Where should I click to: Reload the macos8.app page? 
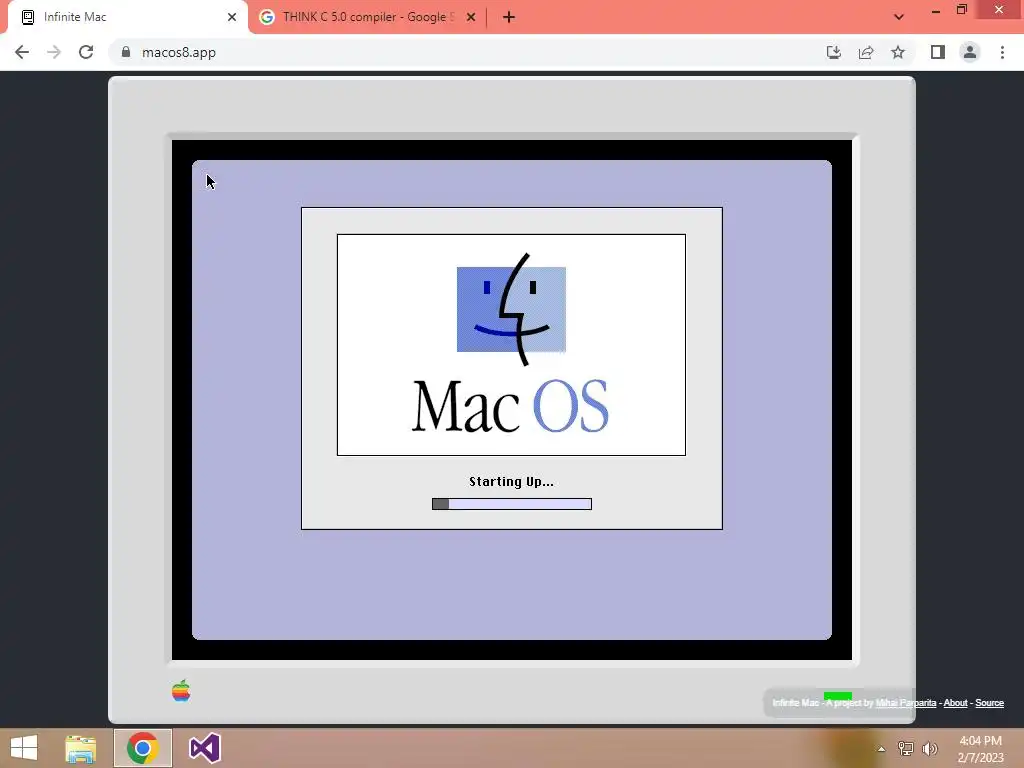click(x=86, y=52)
